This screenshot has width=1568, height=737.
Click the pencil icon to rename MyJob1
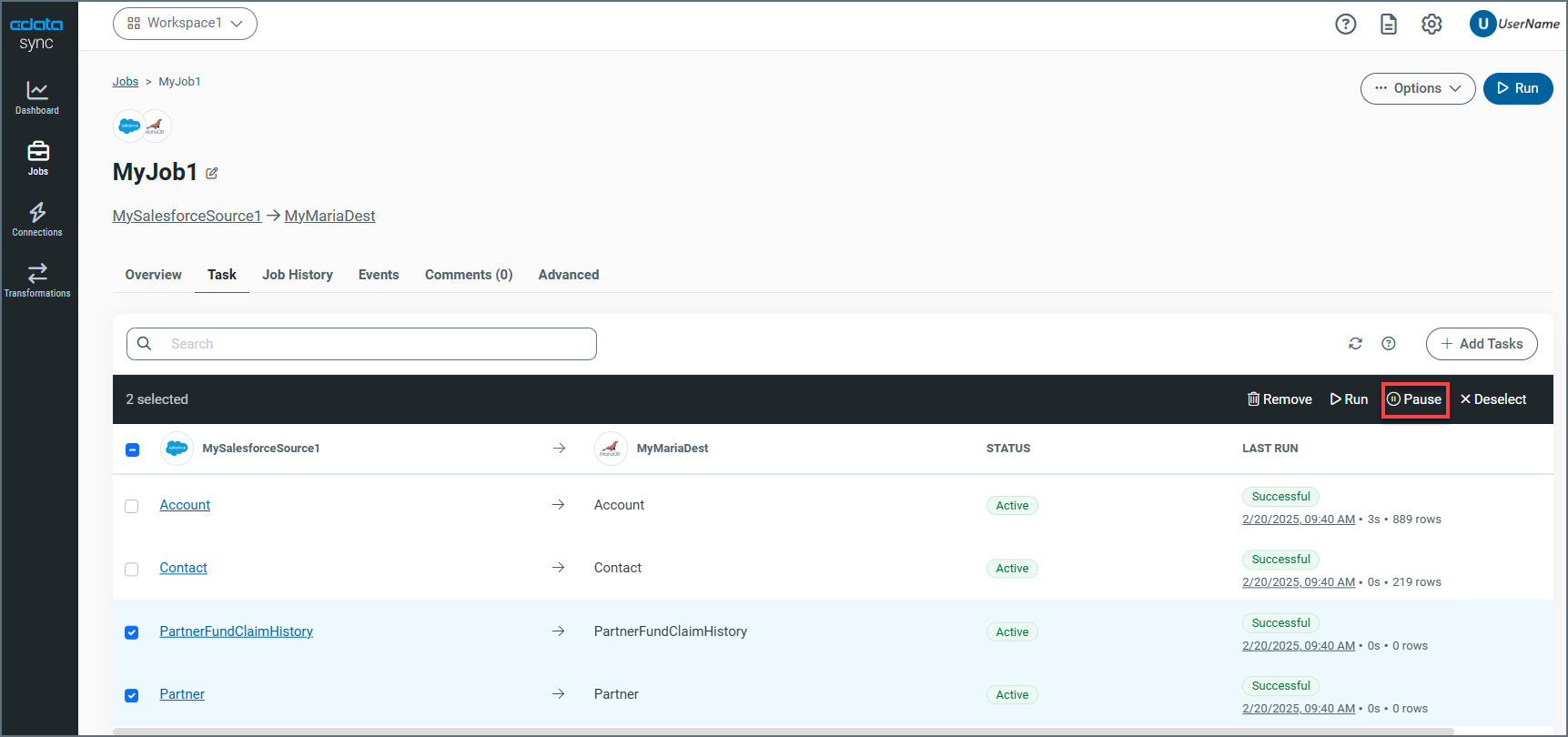click(212, 173)
